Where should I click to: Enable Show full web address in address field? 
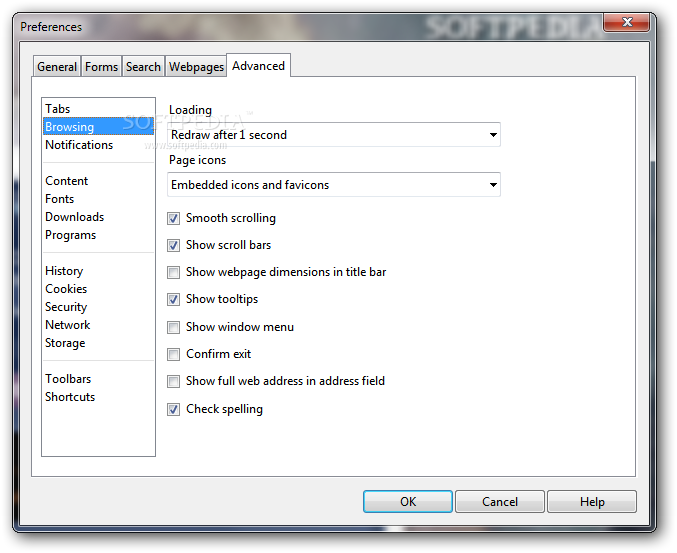click(x=174, y=381)
